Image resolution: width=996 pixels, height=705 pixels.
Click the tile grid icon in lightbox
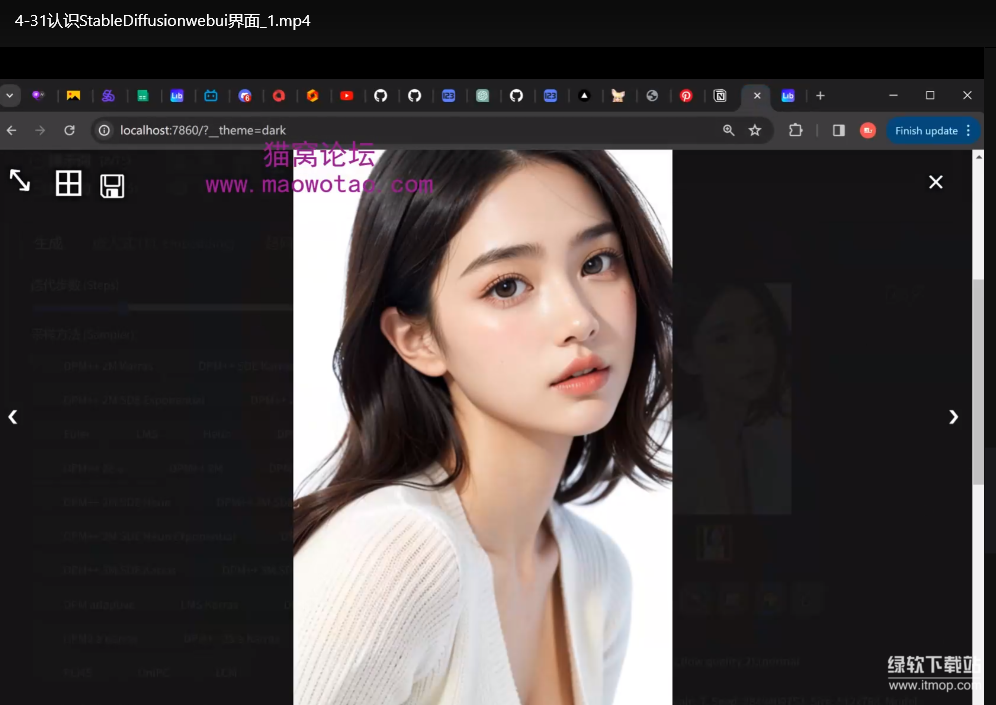pos(68,183)
